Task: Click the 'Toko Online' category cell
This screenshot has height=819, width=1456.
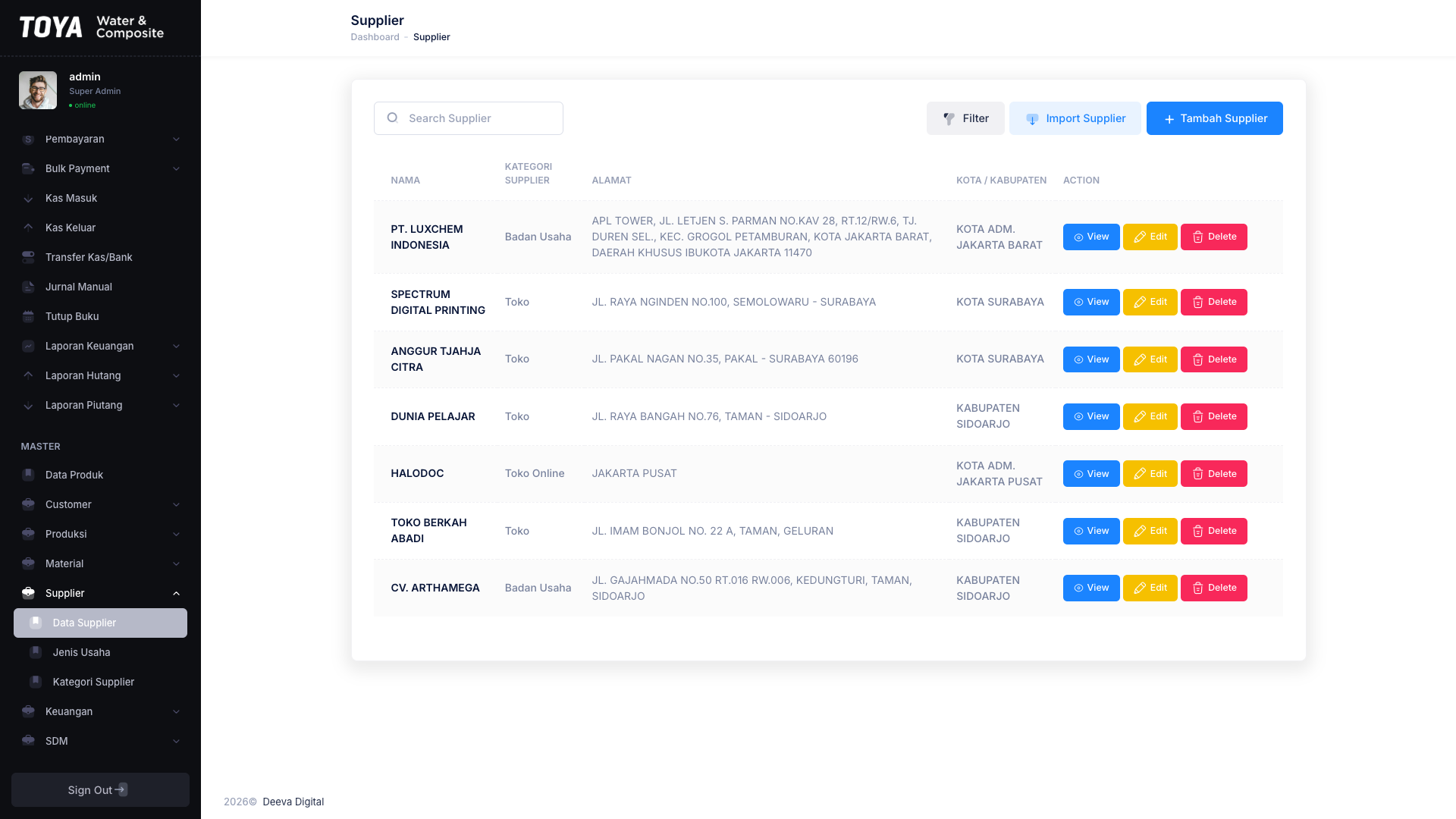Action: tap(535, 473)
